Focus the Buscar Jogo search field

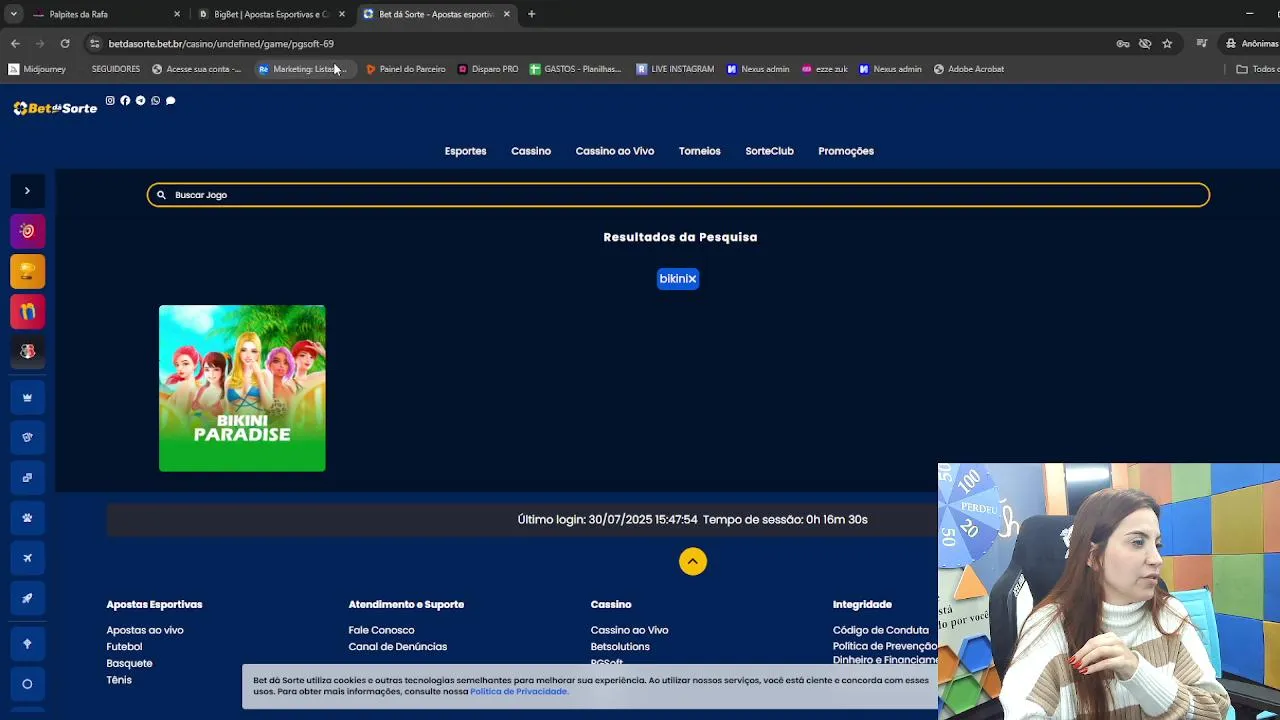678,195
